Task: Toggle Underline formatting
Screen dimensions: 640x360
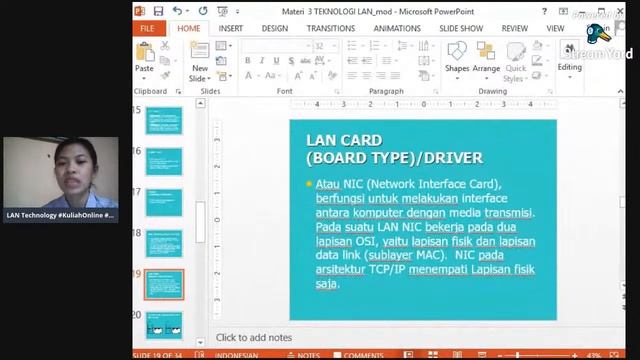Action: coord(276,61)
